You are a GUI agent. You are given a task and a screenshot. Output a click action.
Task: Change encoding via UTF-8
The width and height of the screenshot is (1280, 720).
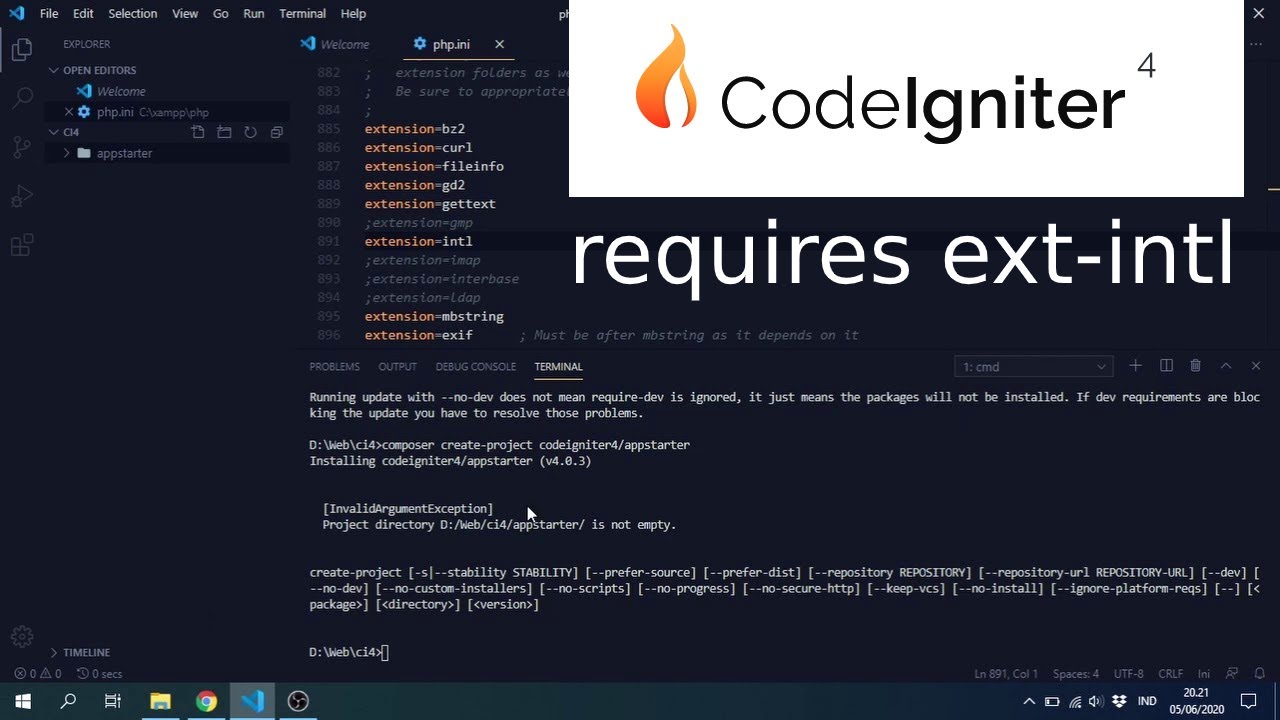[x=1128, y=674]
